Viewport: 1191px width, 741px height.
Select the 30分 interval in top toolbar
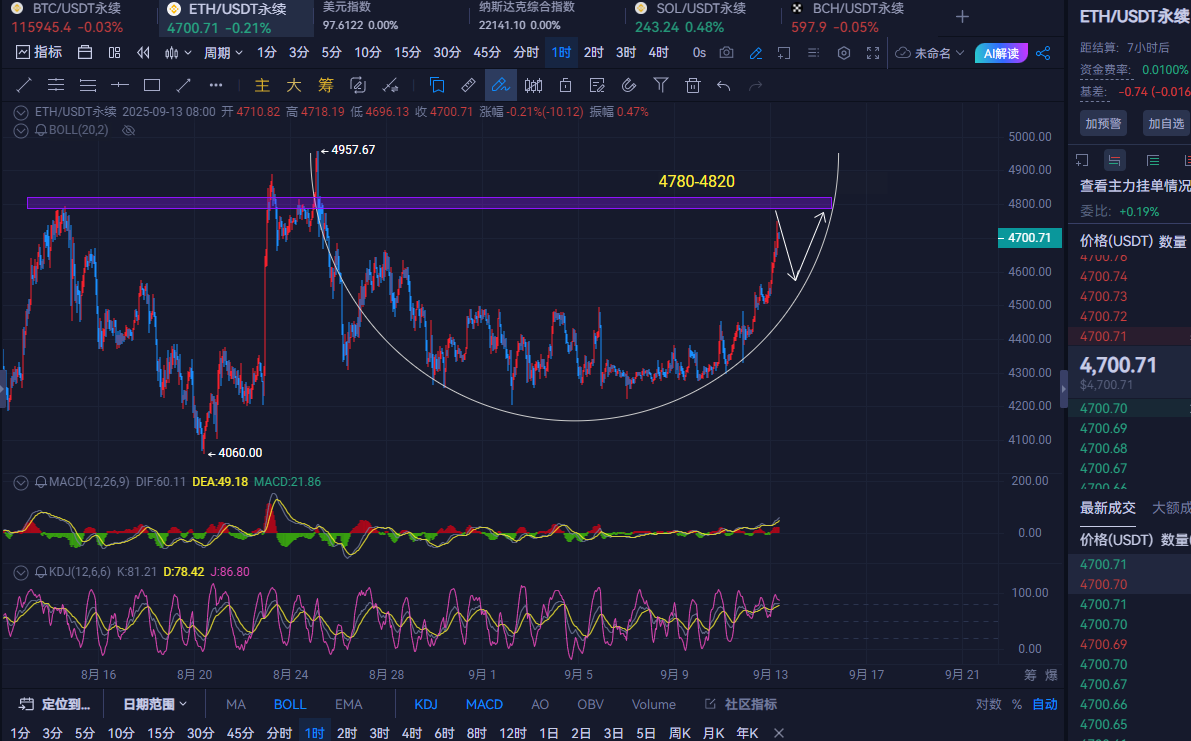[x=447, y=52]
